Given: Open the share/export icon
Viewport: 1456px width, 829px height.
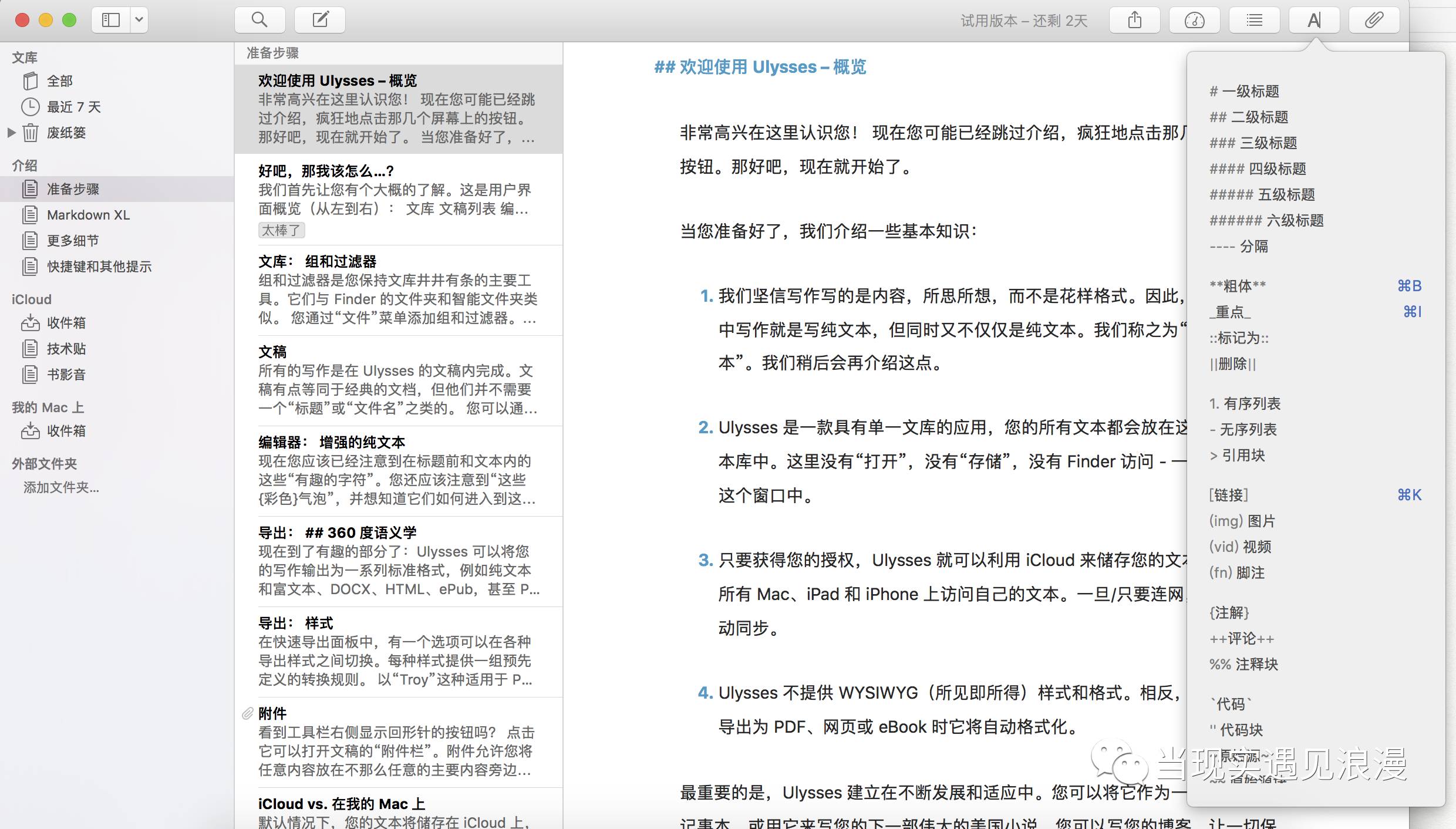Looking at the screenshot, I should [1134, 21].
